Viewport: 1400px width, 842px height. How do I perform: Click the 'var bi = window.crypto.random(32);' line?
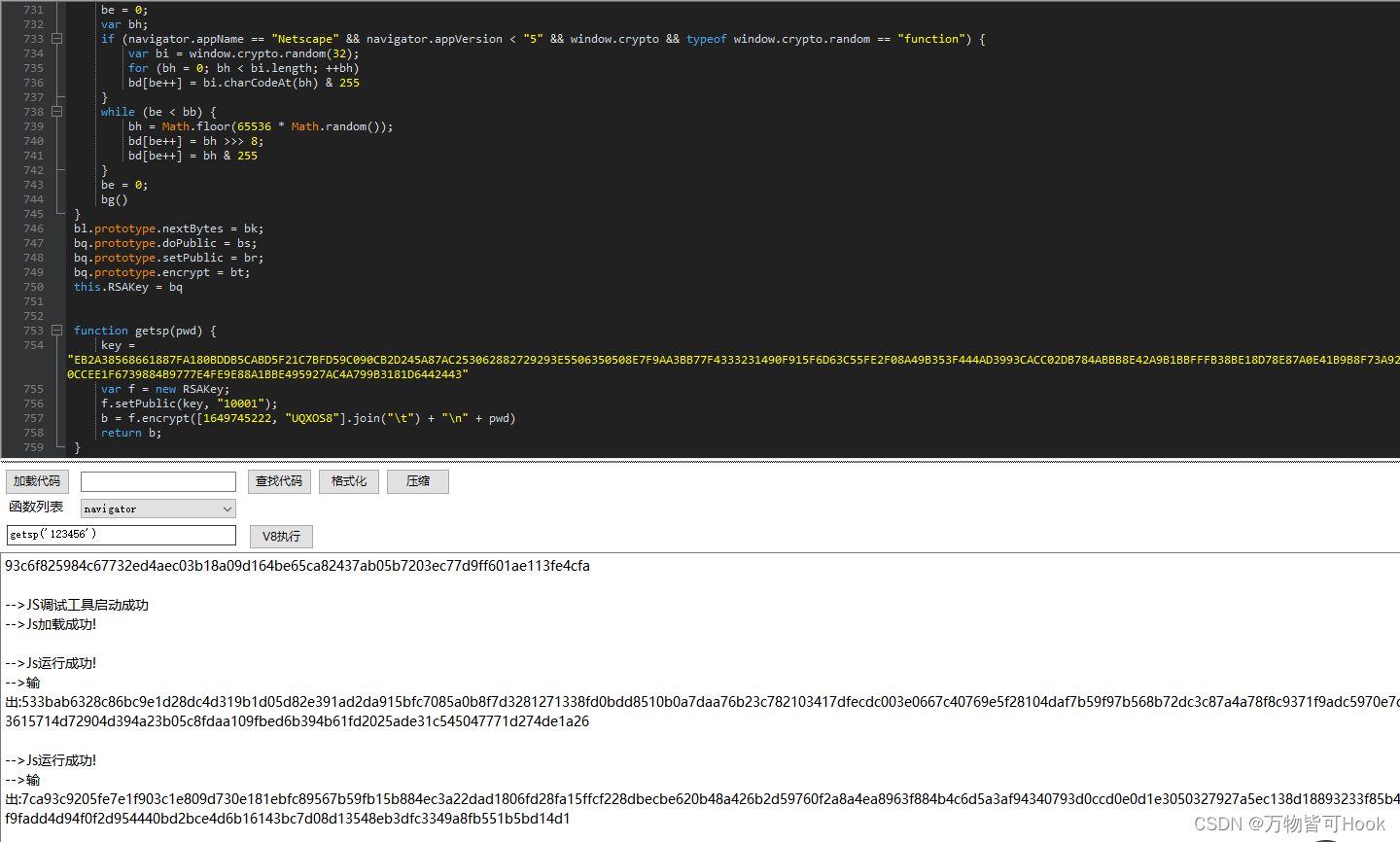tap(244, 53)
